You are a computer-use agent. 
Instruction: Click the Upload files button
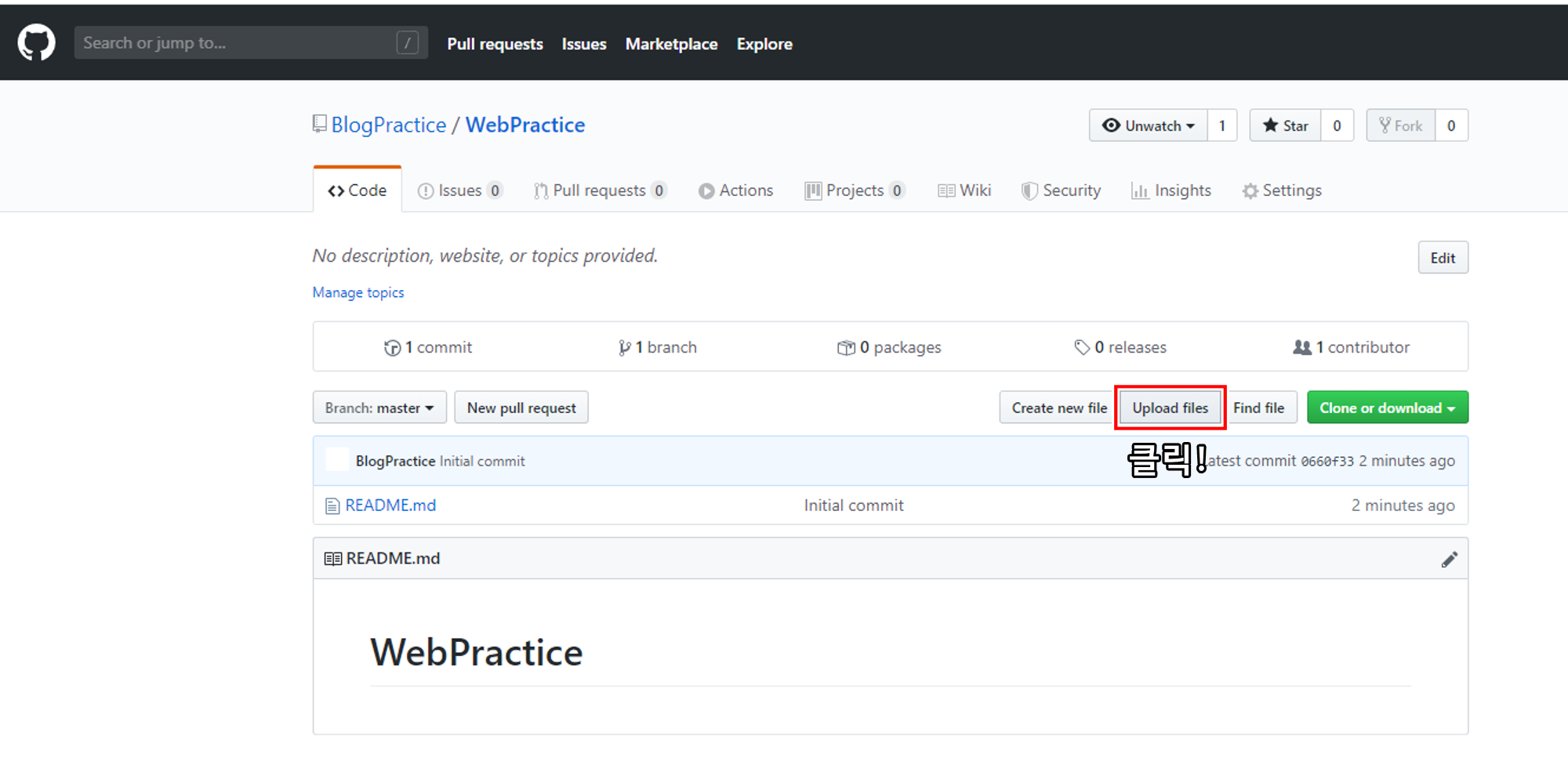point(1170,408)
